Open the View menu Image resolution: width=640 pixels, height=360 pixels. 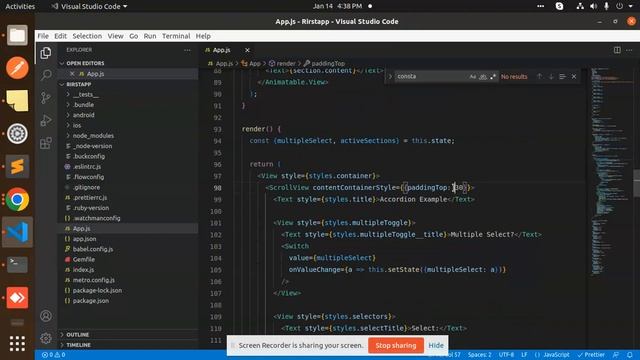point(116,36)
